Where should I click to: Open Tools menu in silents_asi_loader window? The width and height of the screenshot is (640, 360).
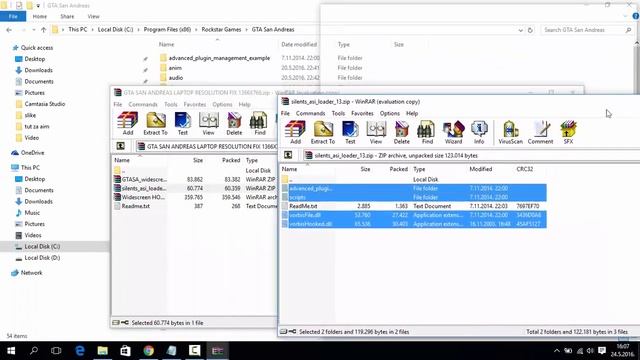[338, 113]
